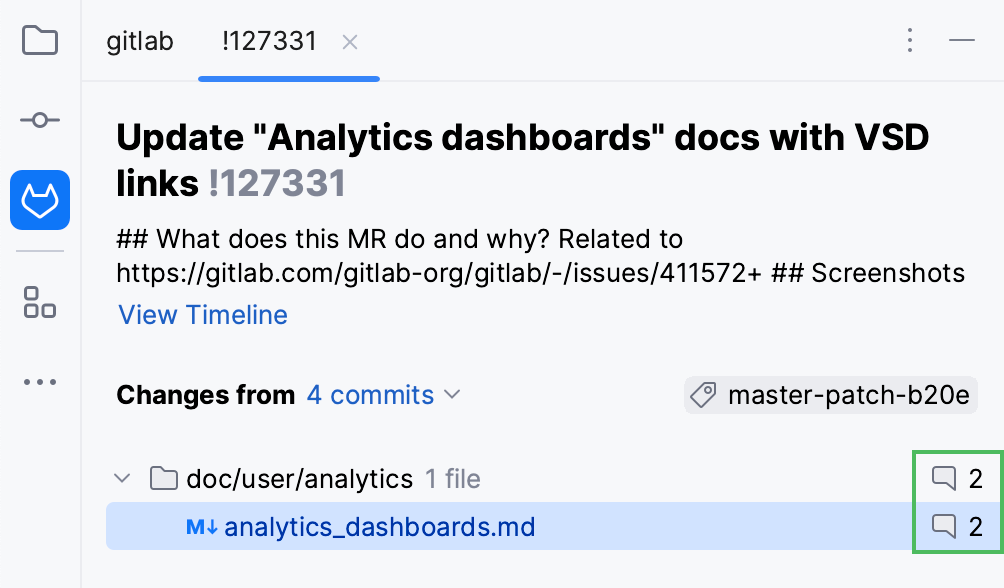
Task: Open the Commit tool window icon
Action: 39,119
